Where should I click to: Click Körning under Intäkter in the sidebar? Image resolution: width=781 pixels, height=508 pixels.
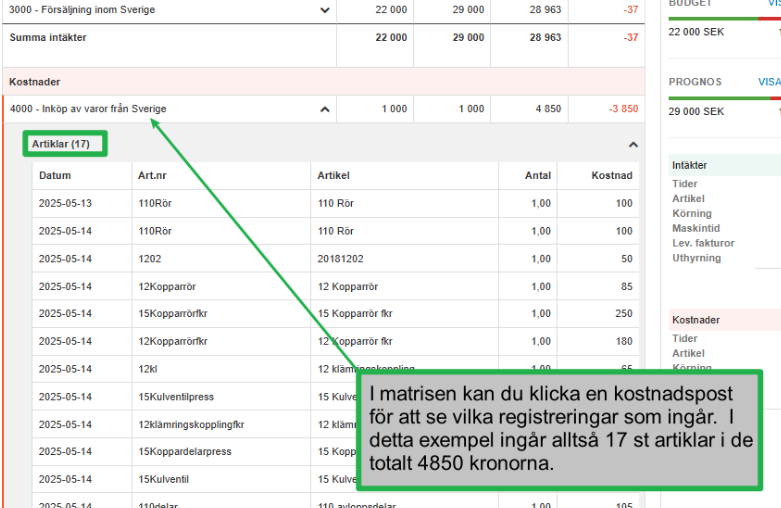(692, 213)
